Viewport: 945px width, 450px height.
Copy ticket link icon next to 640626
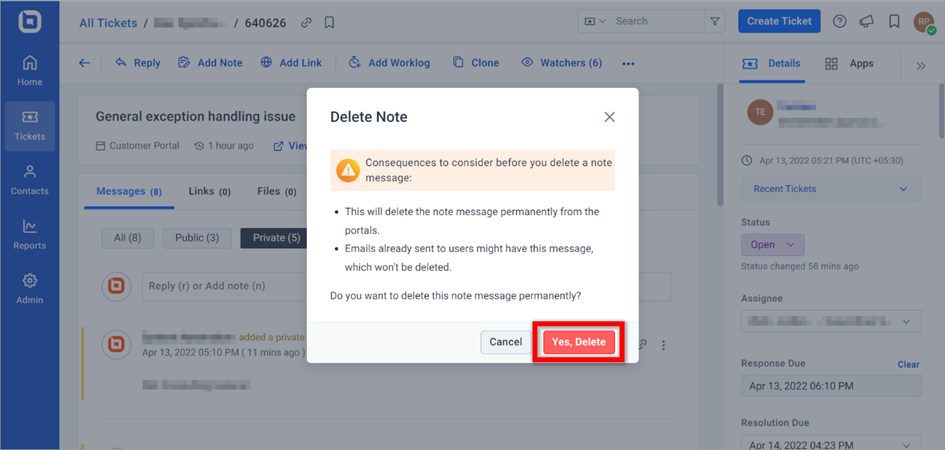(x=307, y=23)
